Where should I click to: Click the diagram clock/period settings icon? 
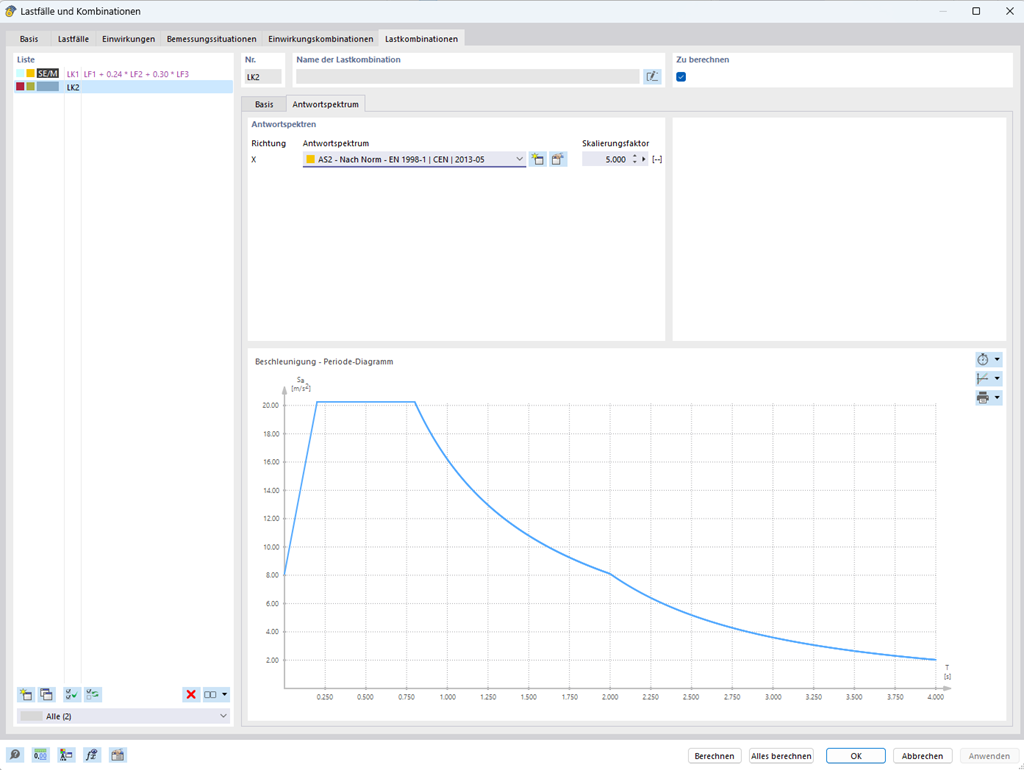(983, 359)
